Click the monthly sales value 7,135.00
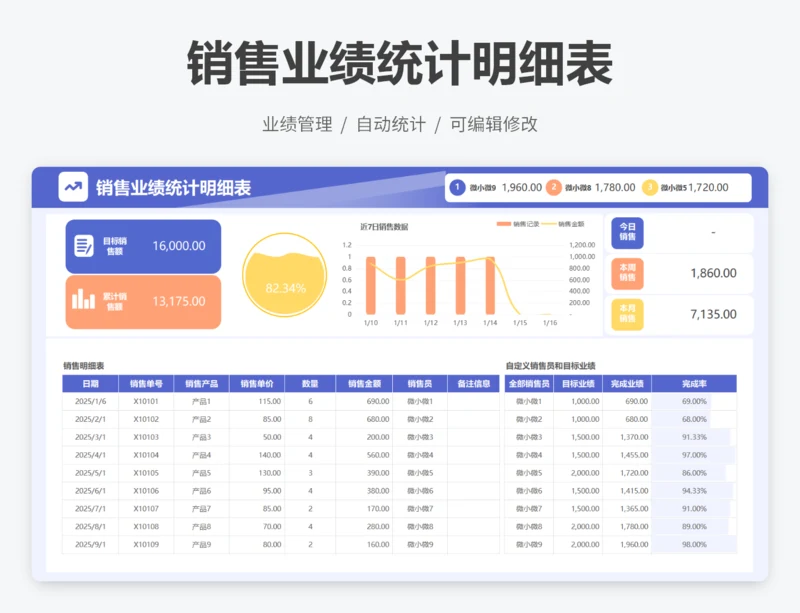Image resolution: width=800 pixels, height=613 pixels. [713, 314]
